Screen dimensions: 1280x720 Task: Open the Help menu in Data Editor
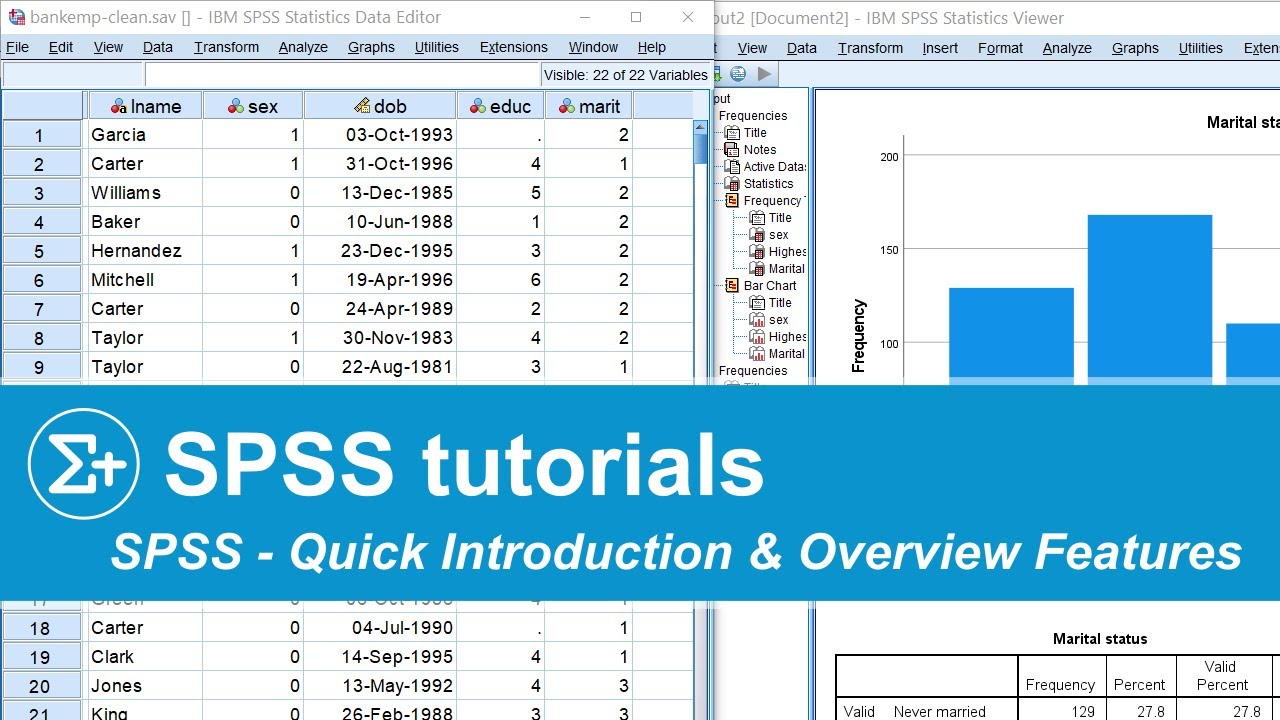pyautogui.click(x=651, y=47)
